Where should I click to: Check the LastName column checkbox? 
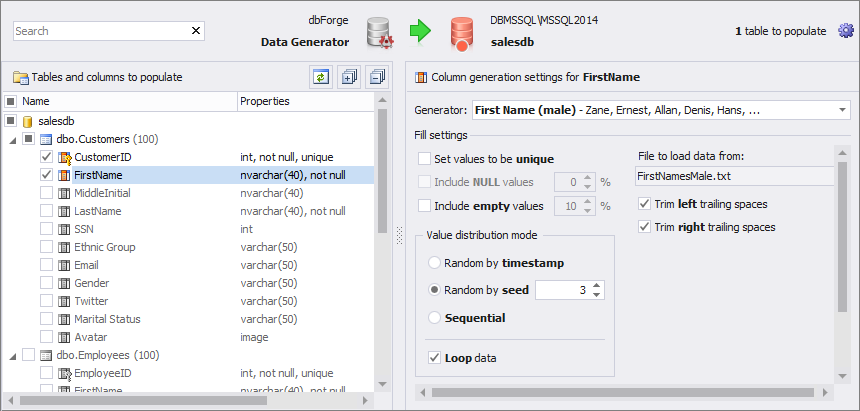pyautogui.click(x=47, y=211)
